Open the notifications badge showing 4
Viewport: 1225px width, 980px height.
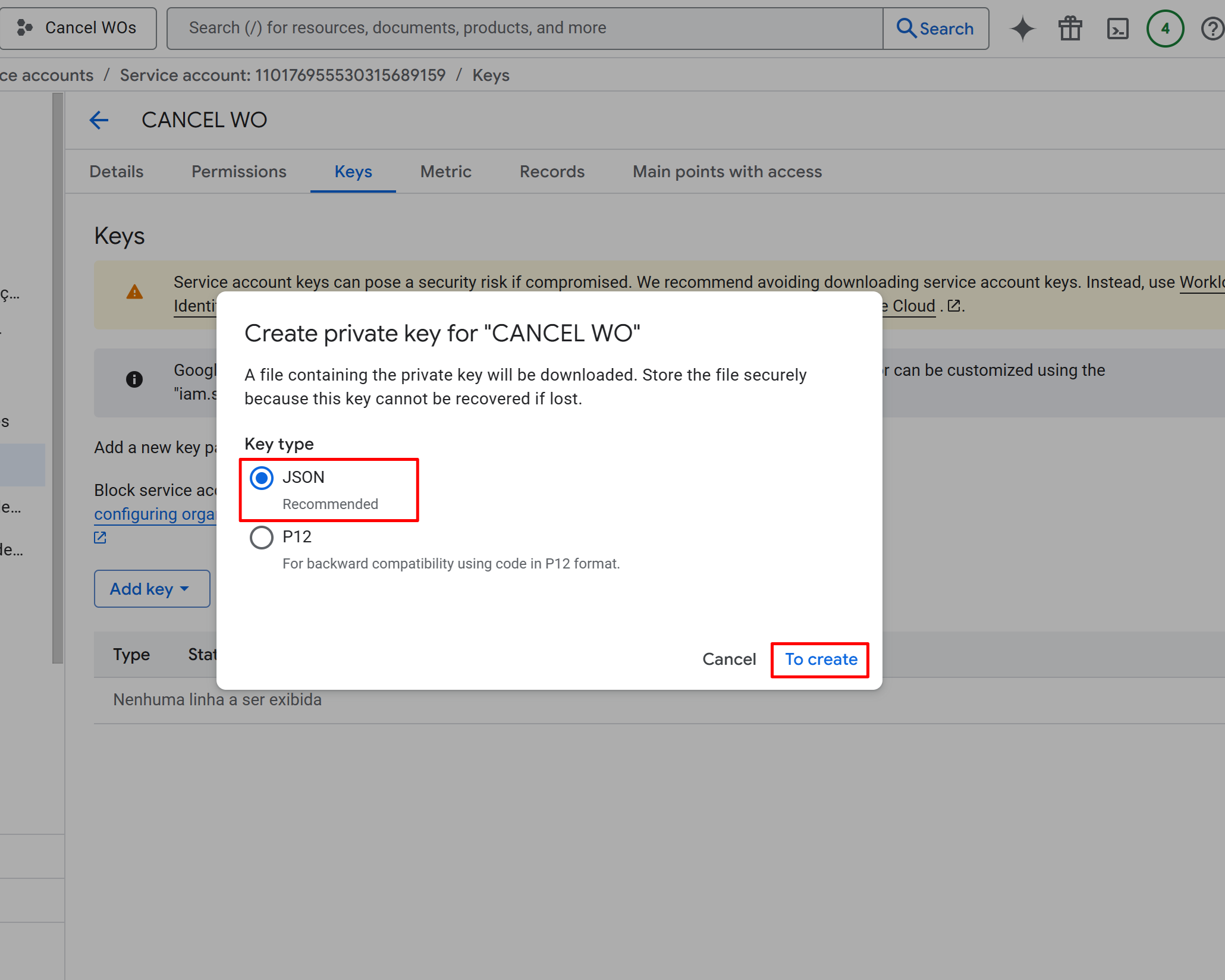click(1165, 29)
